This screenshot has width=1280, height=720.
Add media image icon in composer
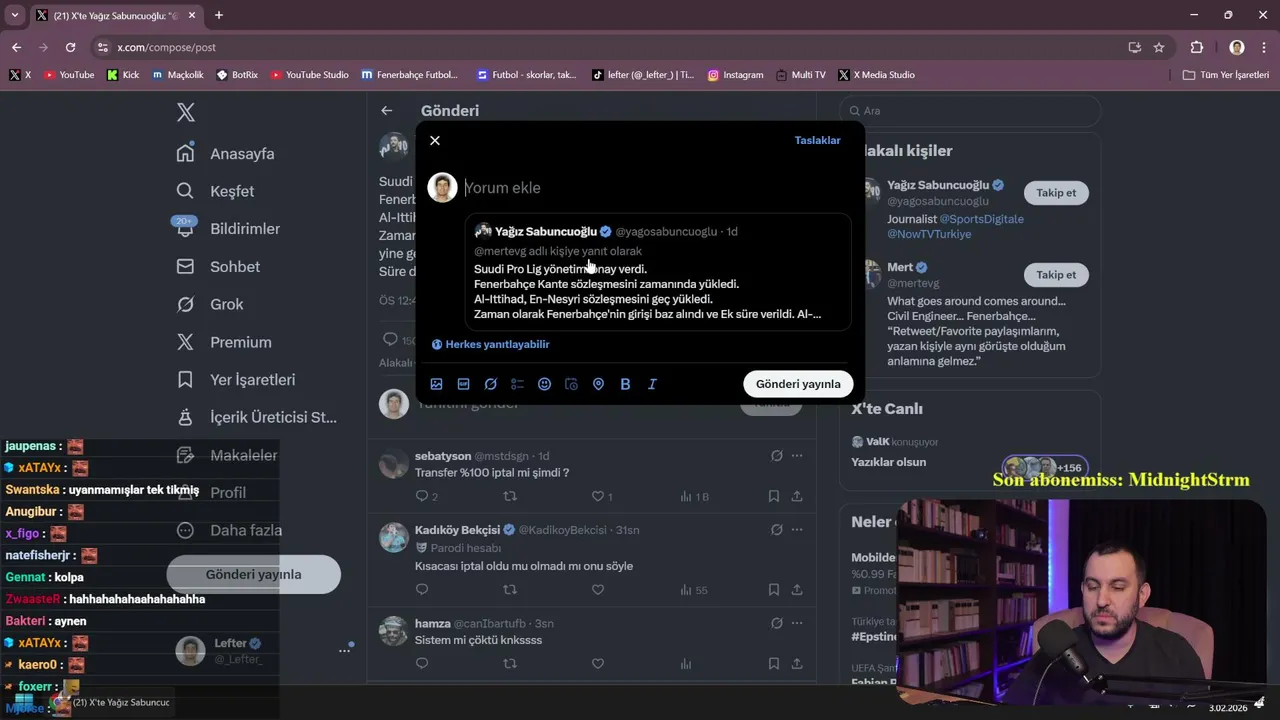[x=436, y=384]
